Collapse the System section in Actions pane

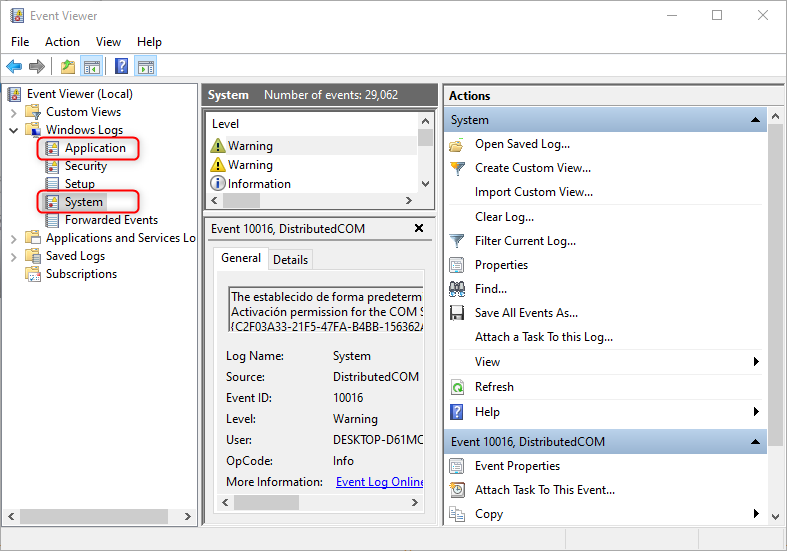point(757,120)
